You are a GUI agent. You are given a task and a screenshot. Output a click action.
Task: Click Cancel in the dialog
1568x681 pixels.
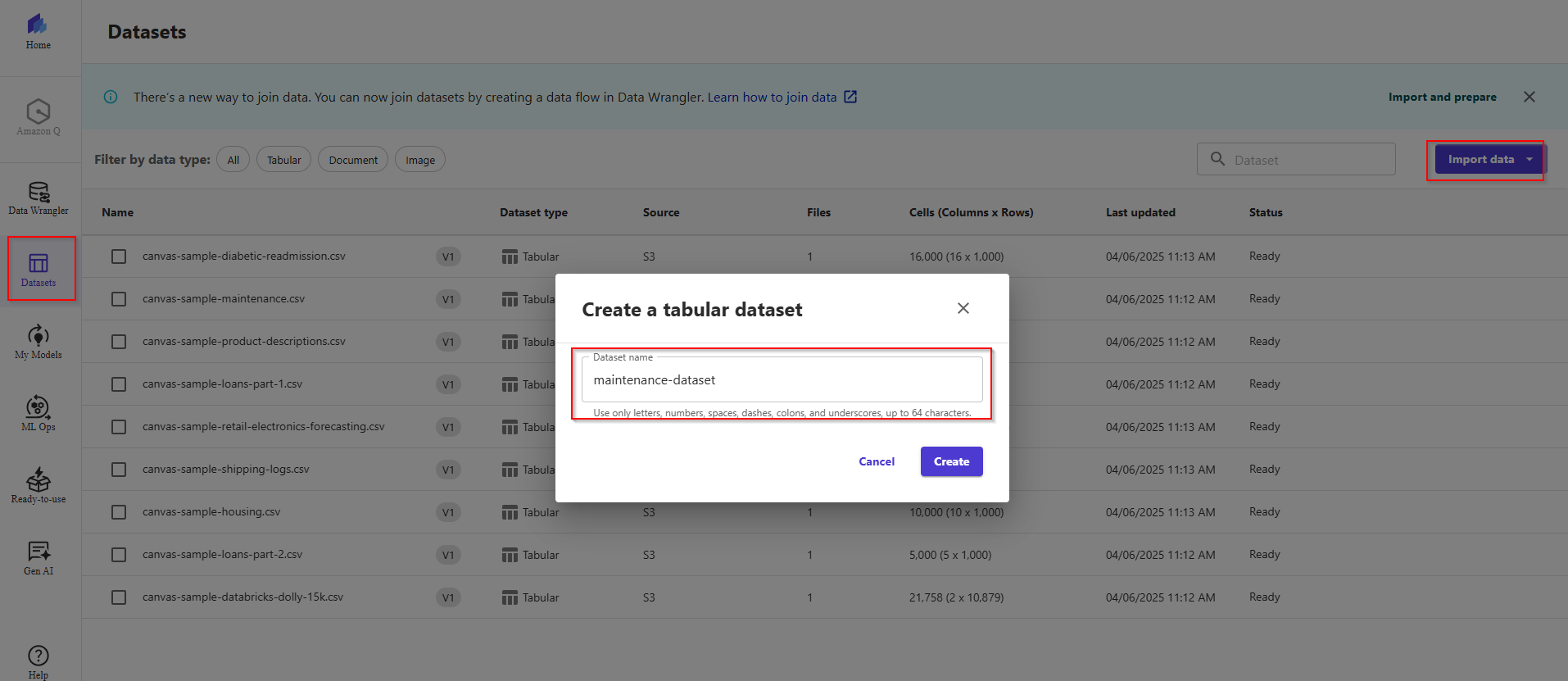tap(877, 461)
